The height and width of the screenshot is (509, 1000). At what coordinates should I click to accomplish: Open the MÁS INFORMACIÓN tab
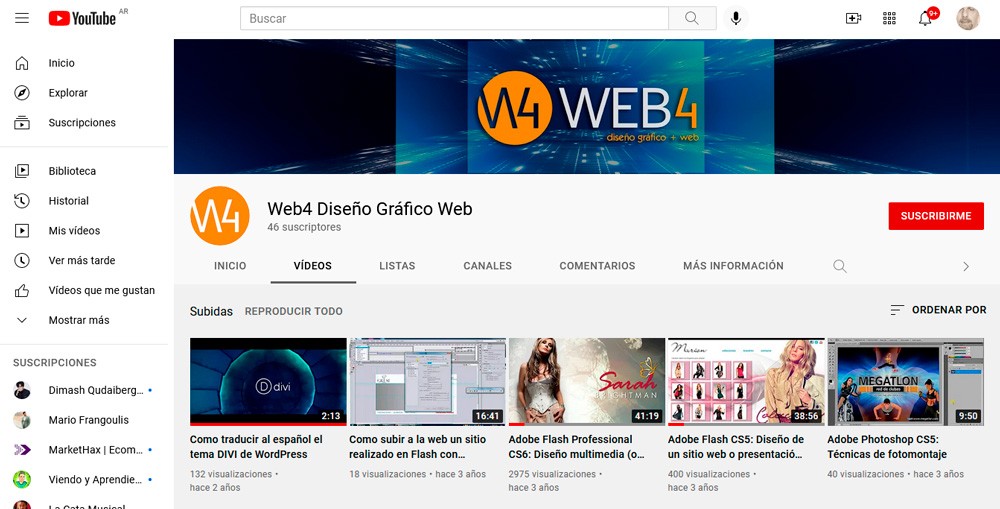click(x=733, y=266)
